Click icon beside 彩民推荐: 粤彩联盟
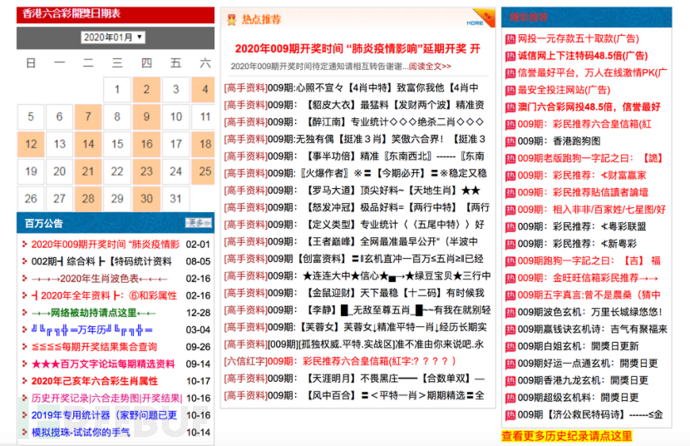 point(510,227)
